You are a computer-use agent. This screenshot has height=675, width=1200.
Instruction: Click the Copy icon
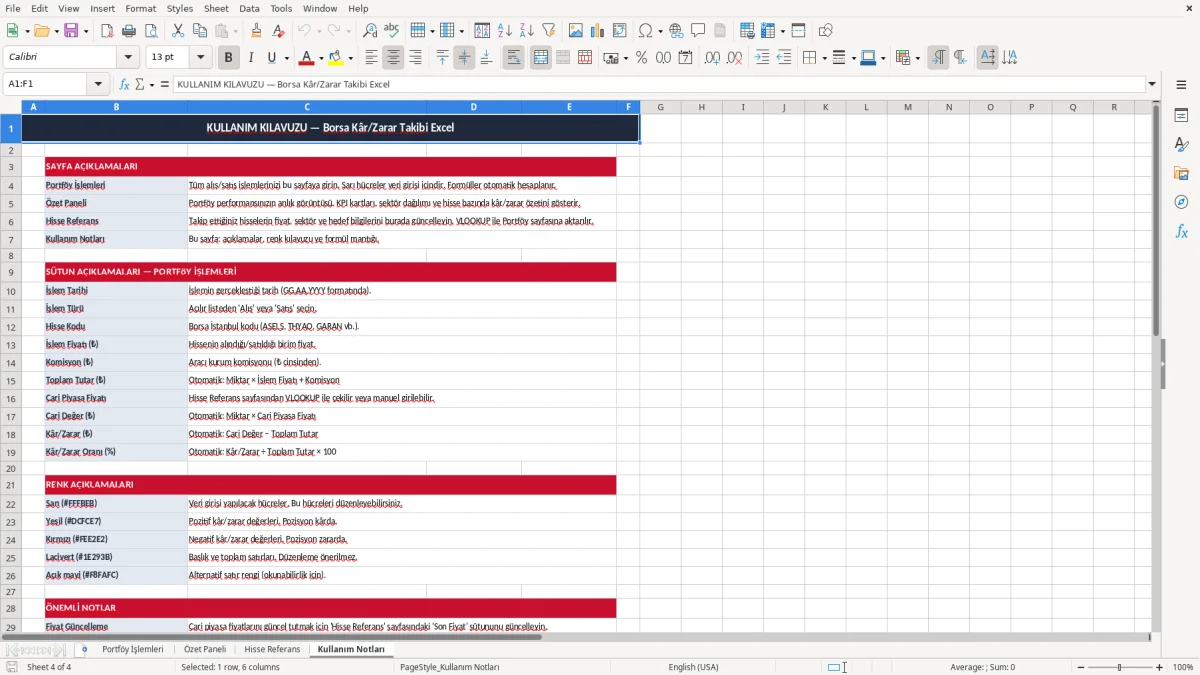(x=200, y=31)
